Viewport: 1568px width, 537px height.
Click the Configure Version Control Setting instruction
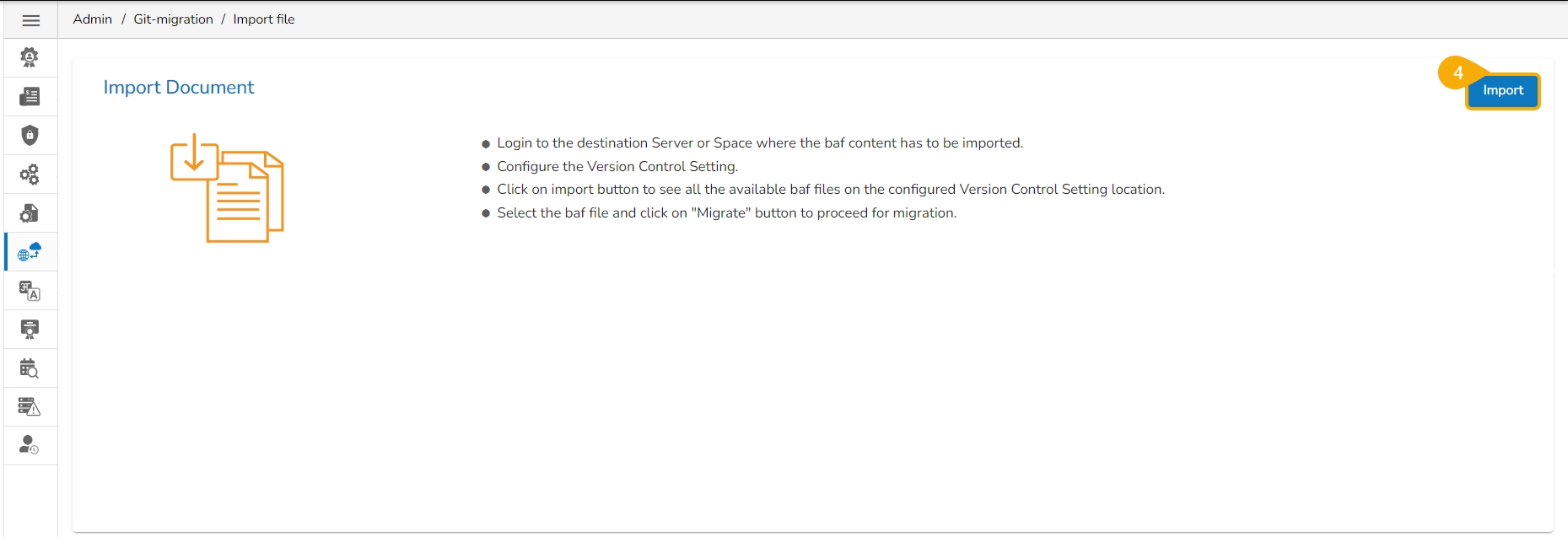617,167
